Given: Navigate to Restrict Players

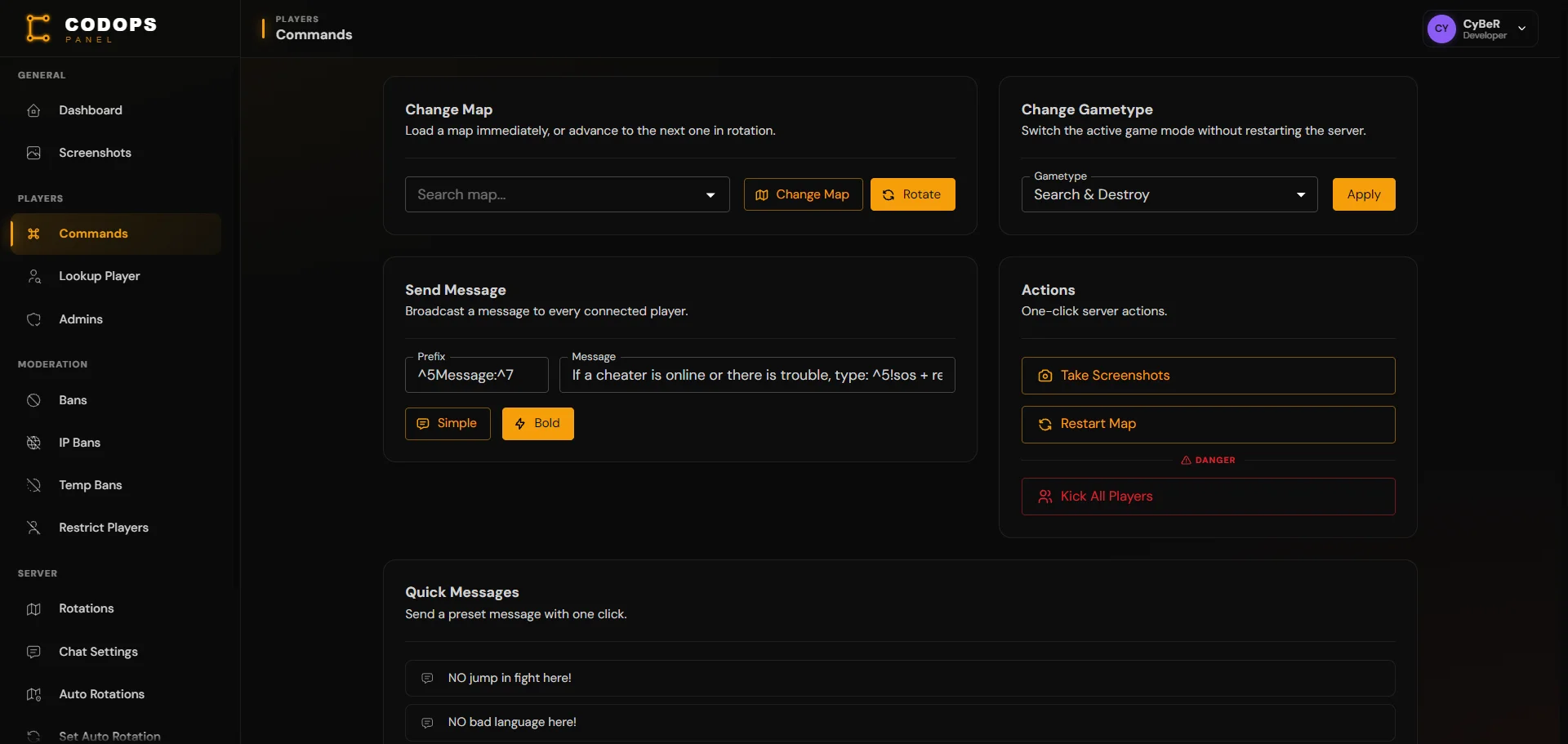Looking at the screenshot, I should pos(115,528).
